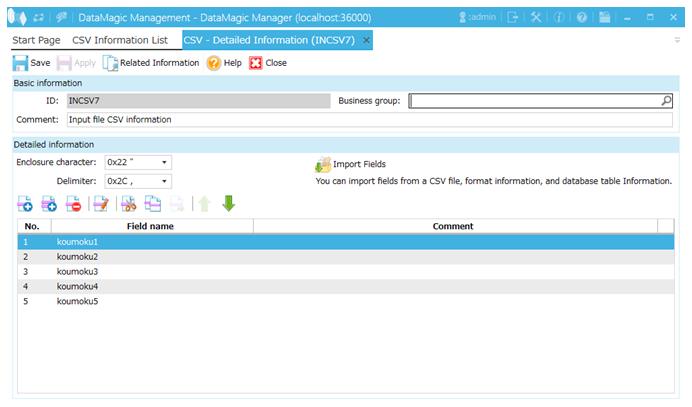Move field down with green arrow
The width and height of the screenshot is (692, 407).
tap(229, 204)
